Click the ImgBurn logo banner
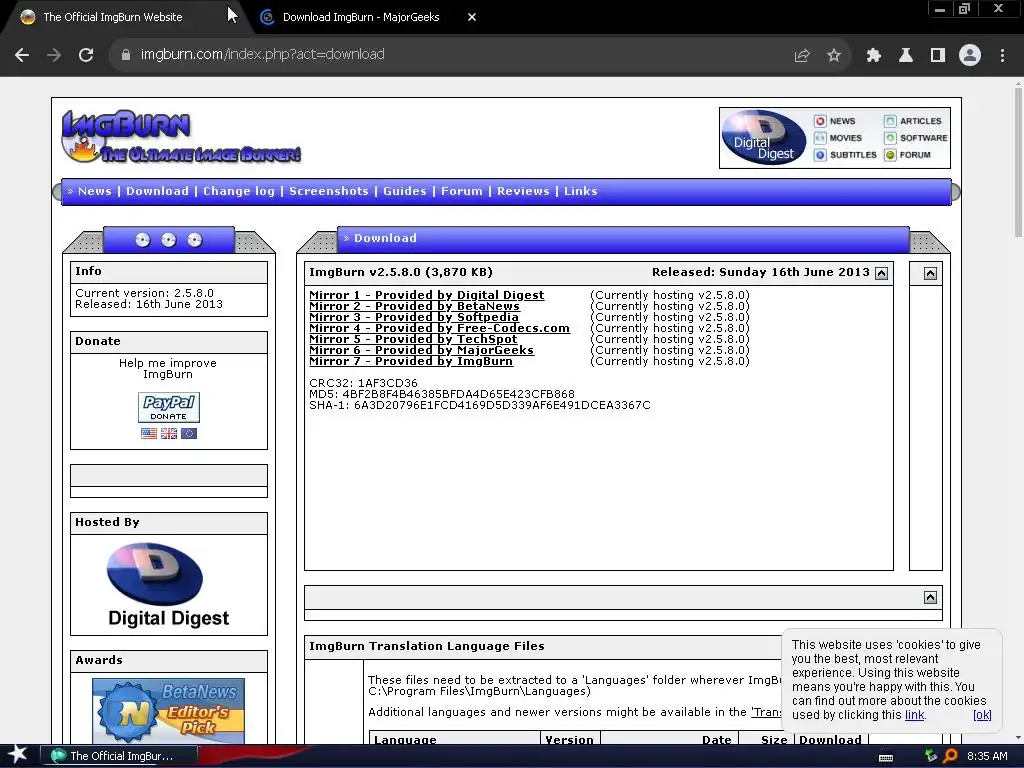This screenshot has width=1024, height=768. pos(181,136)
